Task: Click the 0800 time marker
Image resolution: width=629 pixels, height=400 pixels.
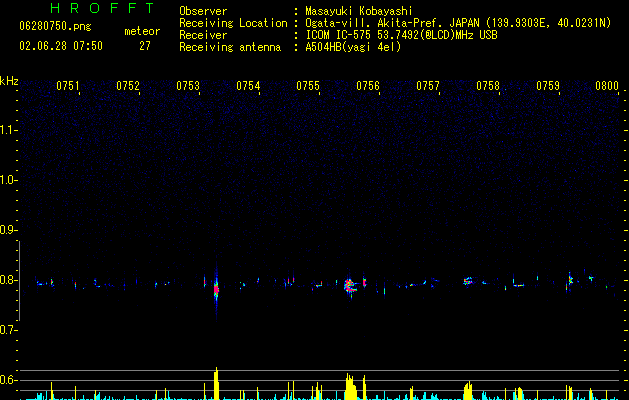Action: click(607, 86)
